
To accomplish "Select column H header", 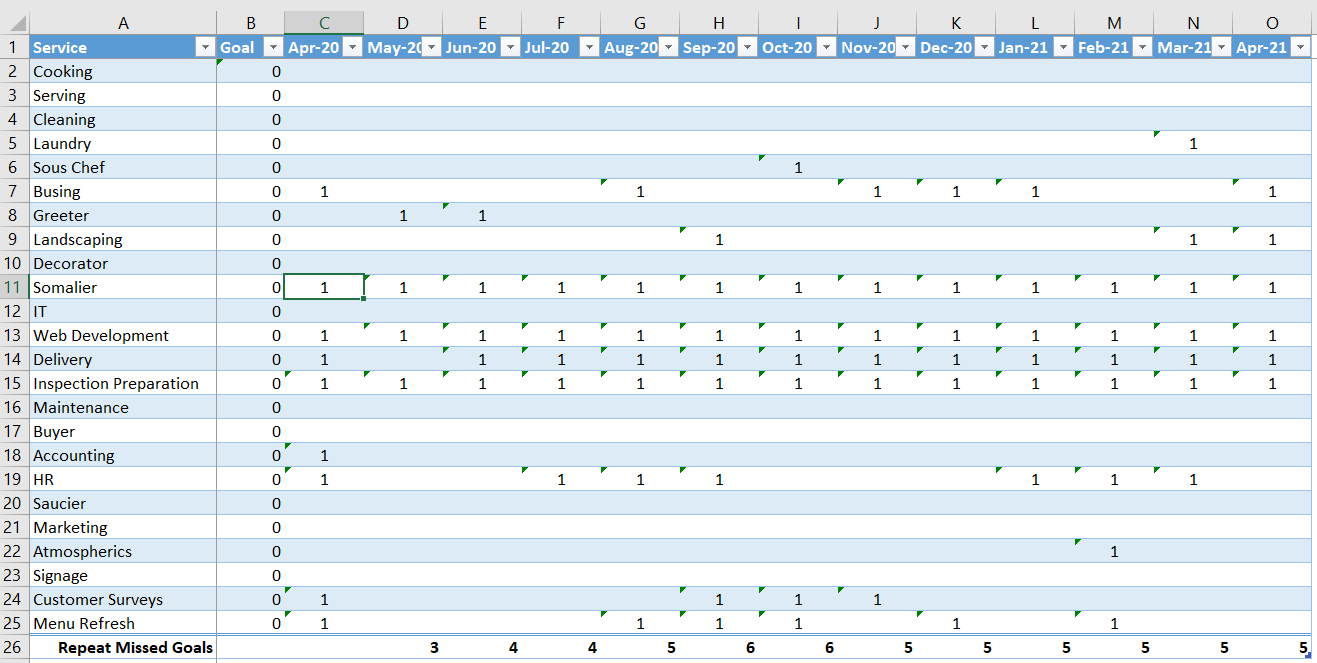I will (719, 23).
